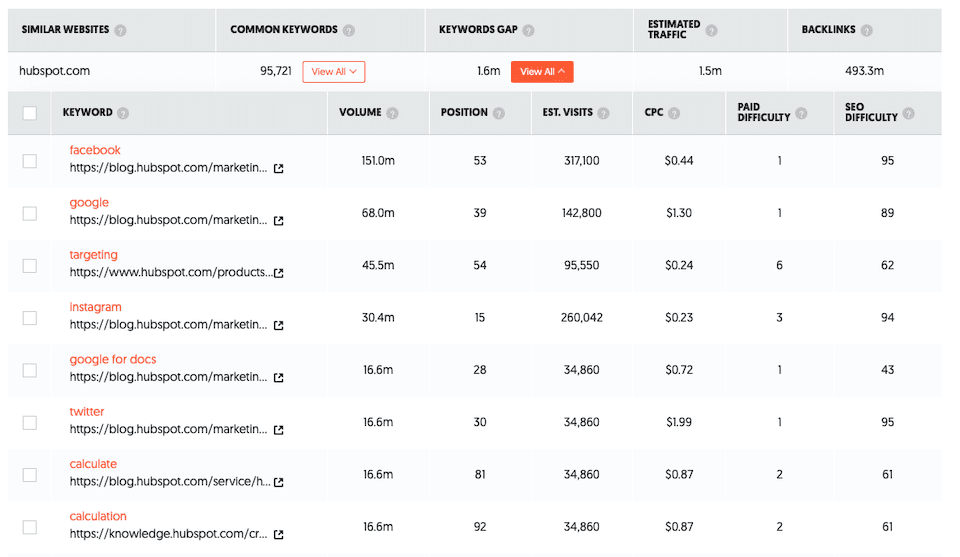Check the facebook keyword row checkbox

point(30,161)
